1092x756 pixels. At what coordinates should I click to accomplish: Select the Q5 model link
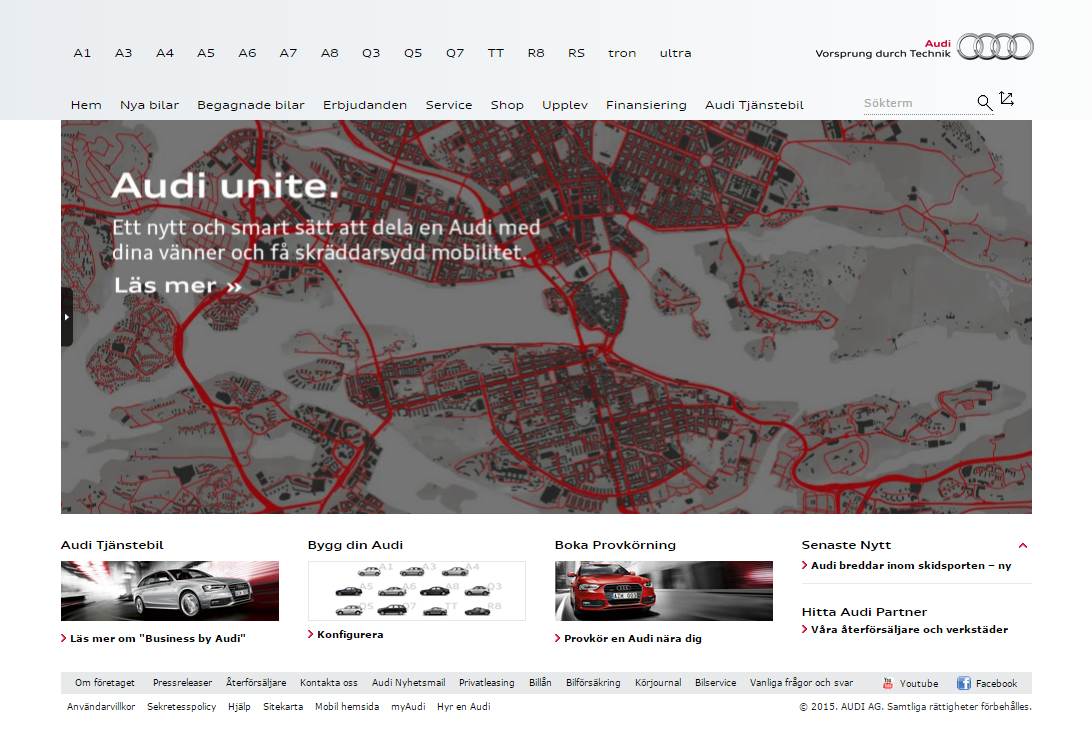413,53
